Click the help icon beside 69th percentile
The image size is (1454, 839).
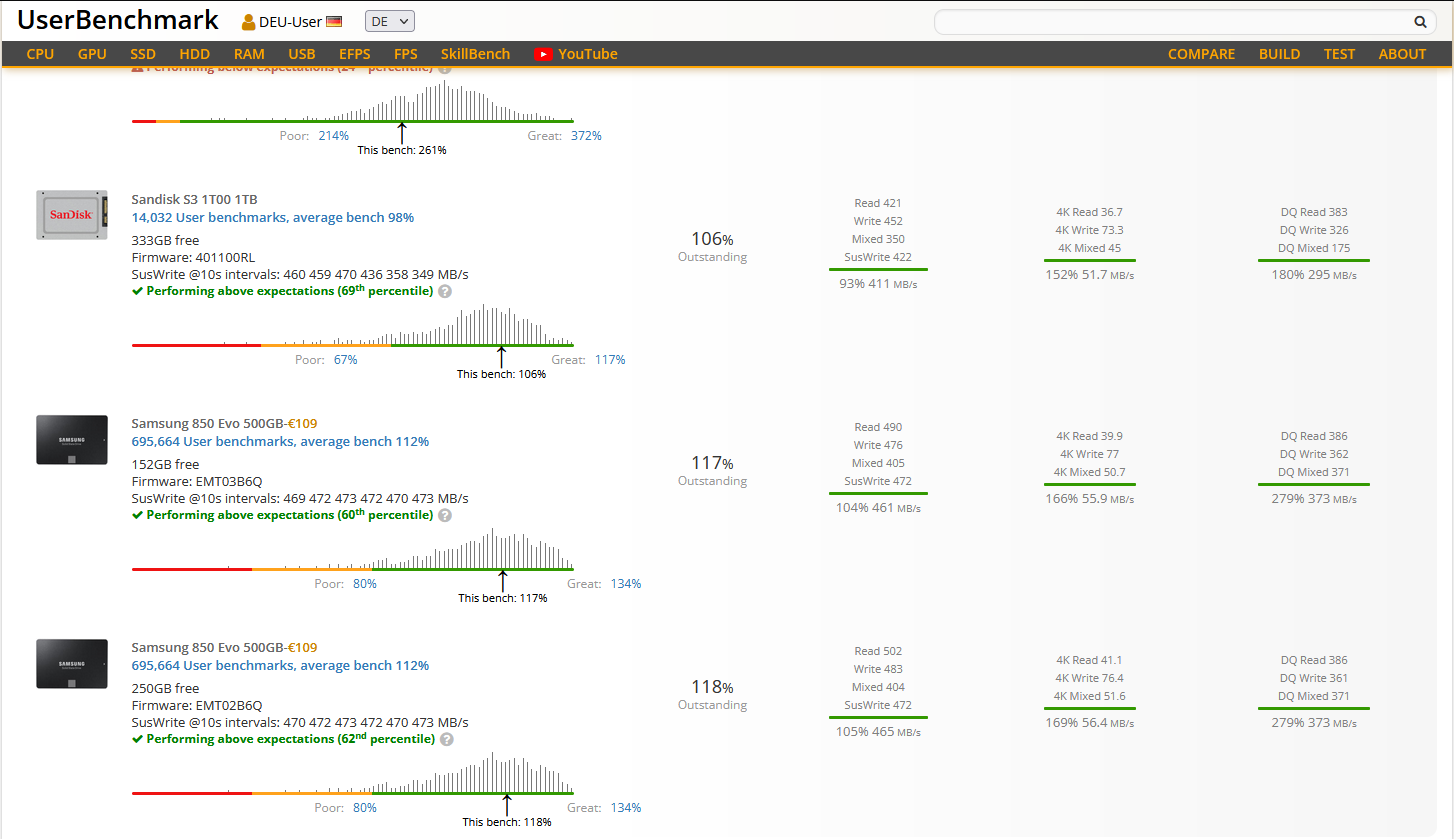445,291
